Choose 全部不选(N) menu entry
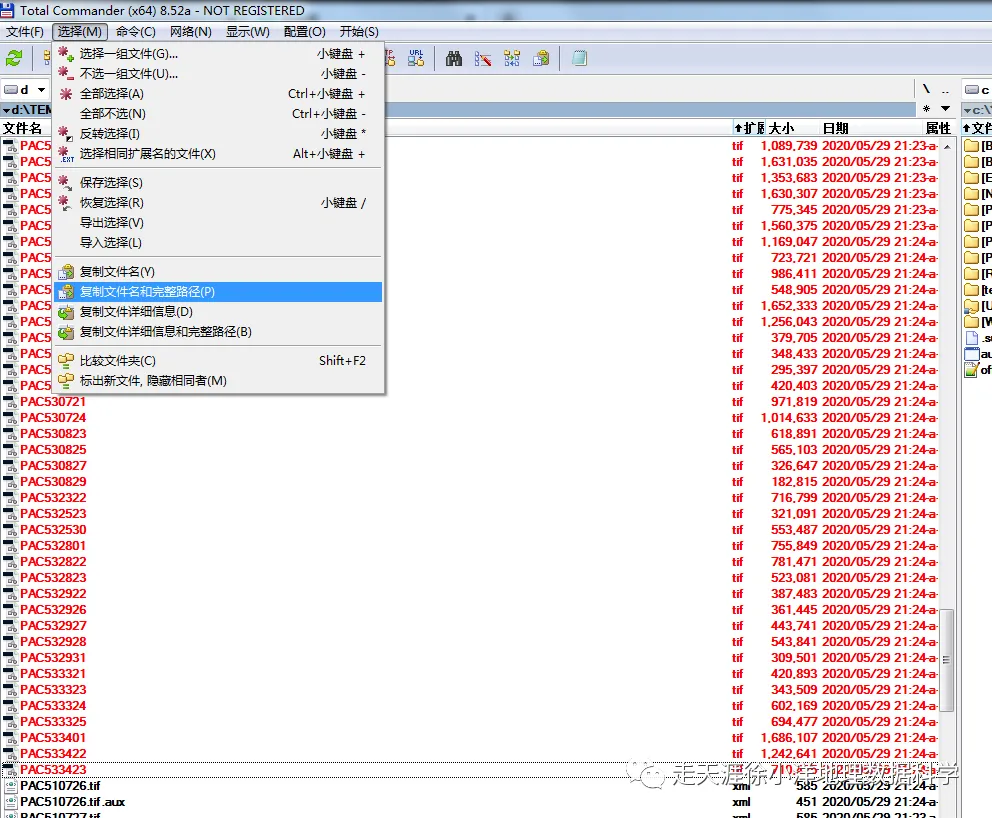992x818 pixels. tap(219, 114)
